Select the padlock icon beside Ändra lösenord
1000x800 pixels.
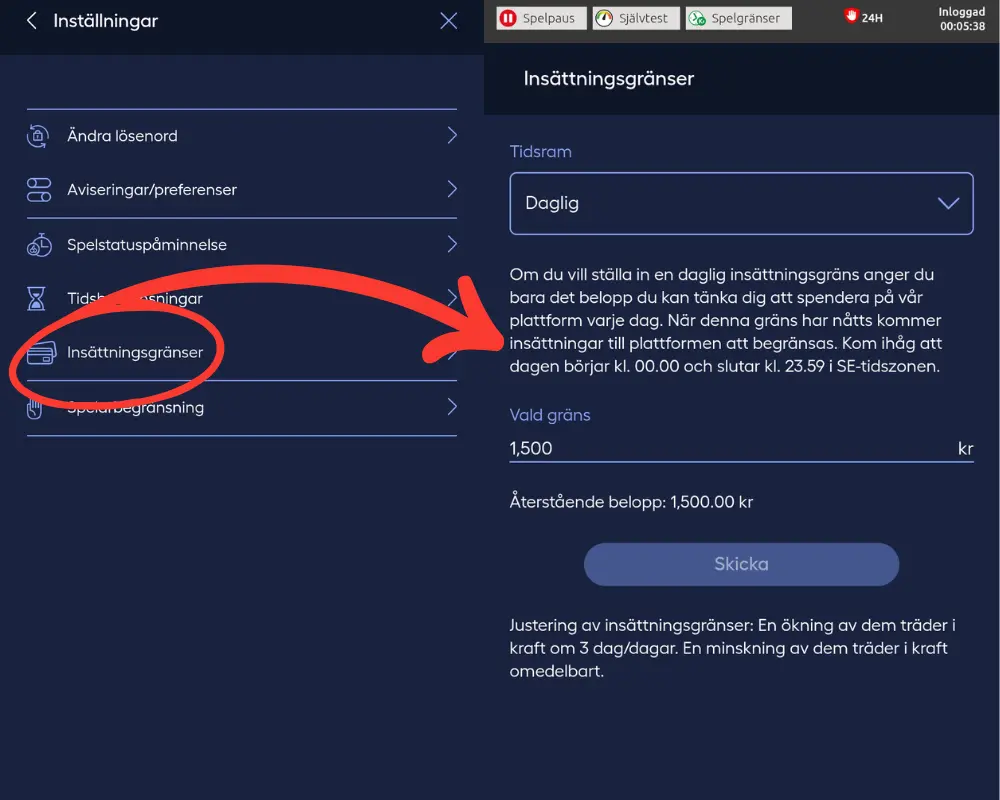[38, 135]
